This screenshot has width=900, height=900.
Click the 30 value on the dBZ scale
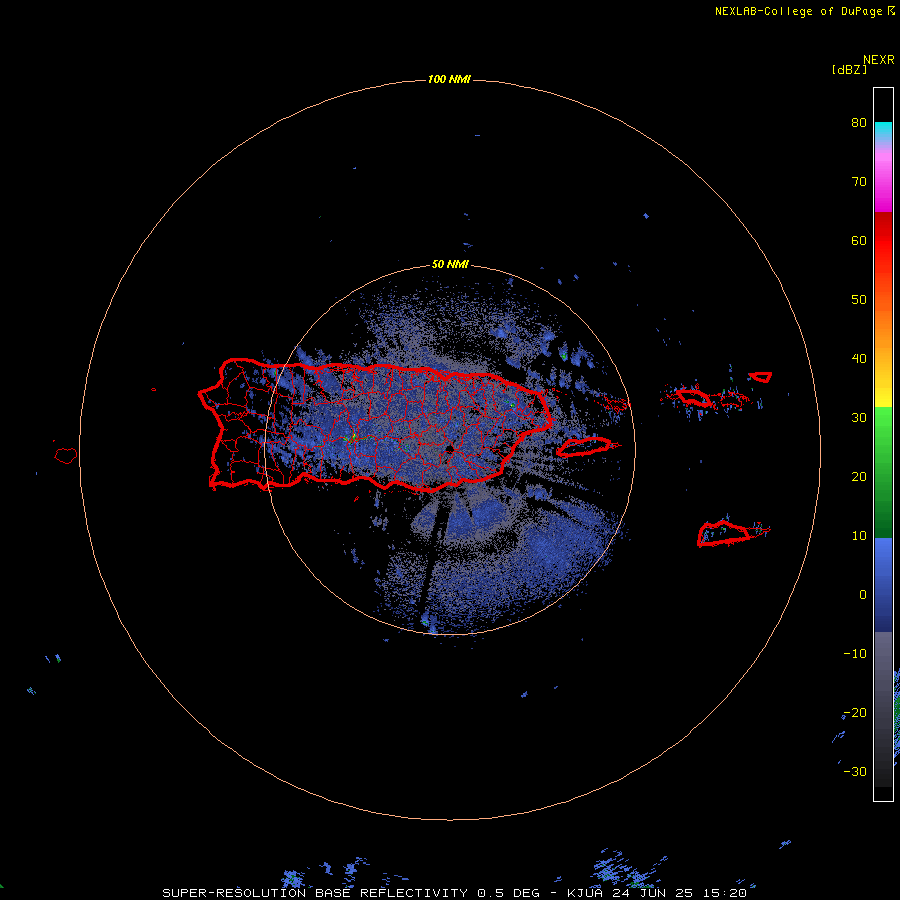point(859,418)
